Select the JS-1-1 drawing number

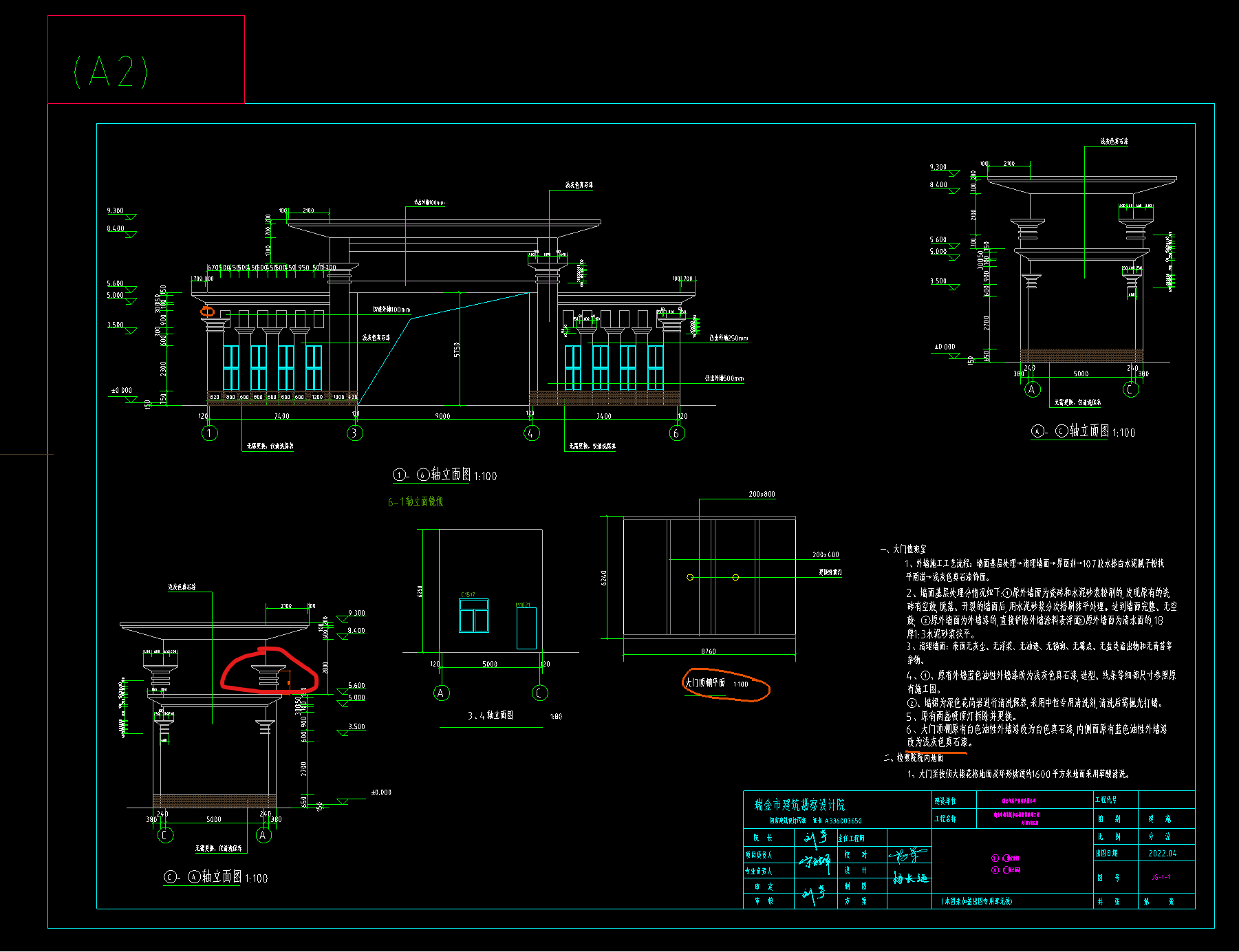[1161, 877]
